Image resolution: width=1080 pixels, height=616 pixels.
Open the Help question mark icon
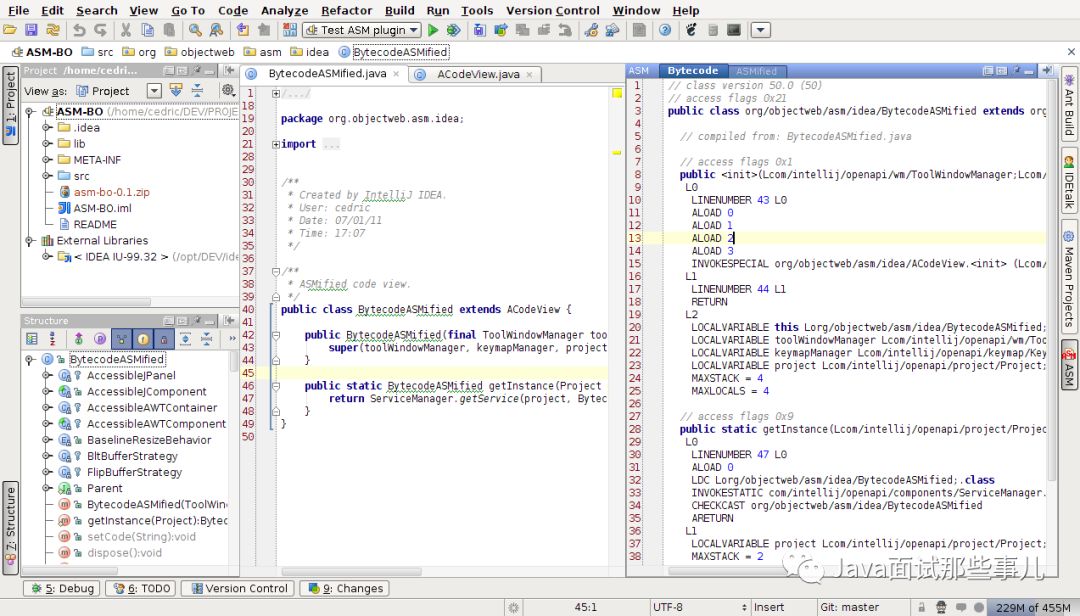(664, 30)
